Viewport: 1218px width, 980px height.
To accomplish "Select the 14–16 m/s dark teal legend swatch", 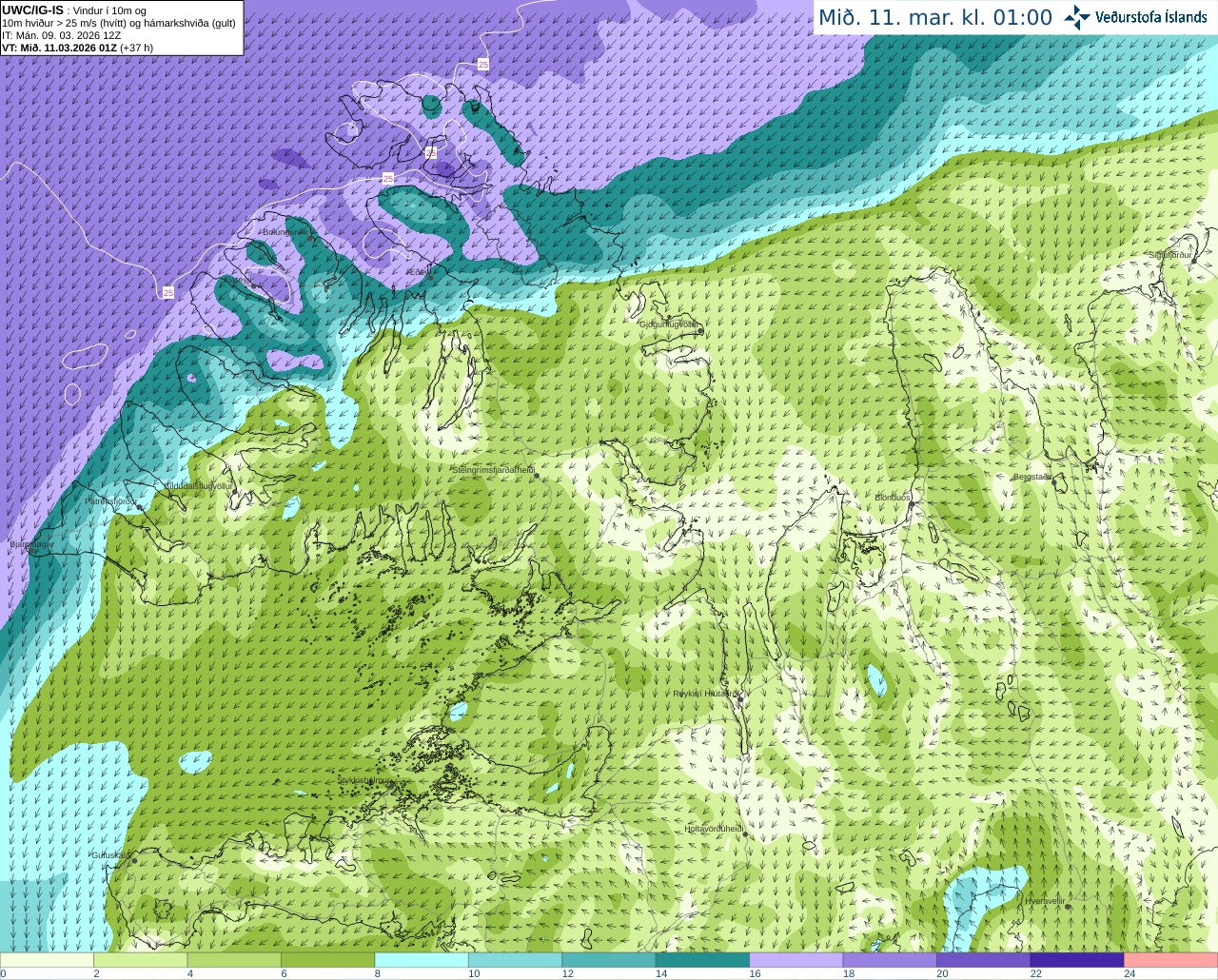I will pyautogui.click(x=702, y=960).
